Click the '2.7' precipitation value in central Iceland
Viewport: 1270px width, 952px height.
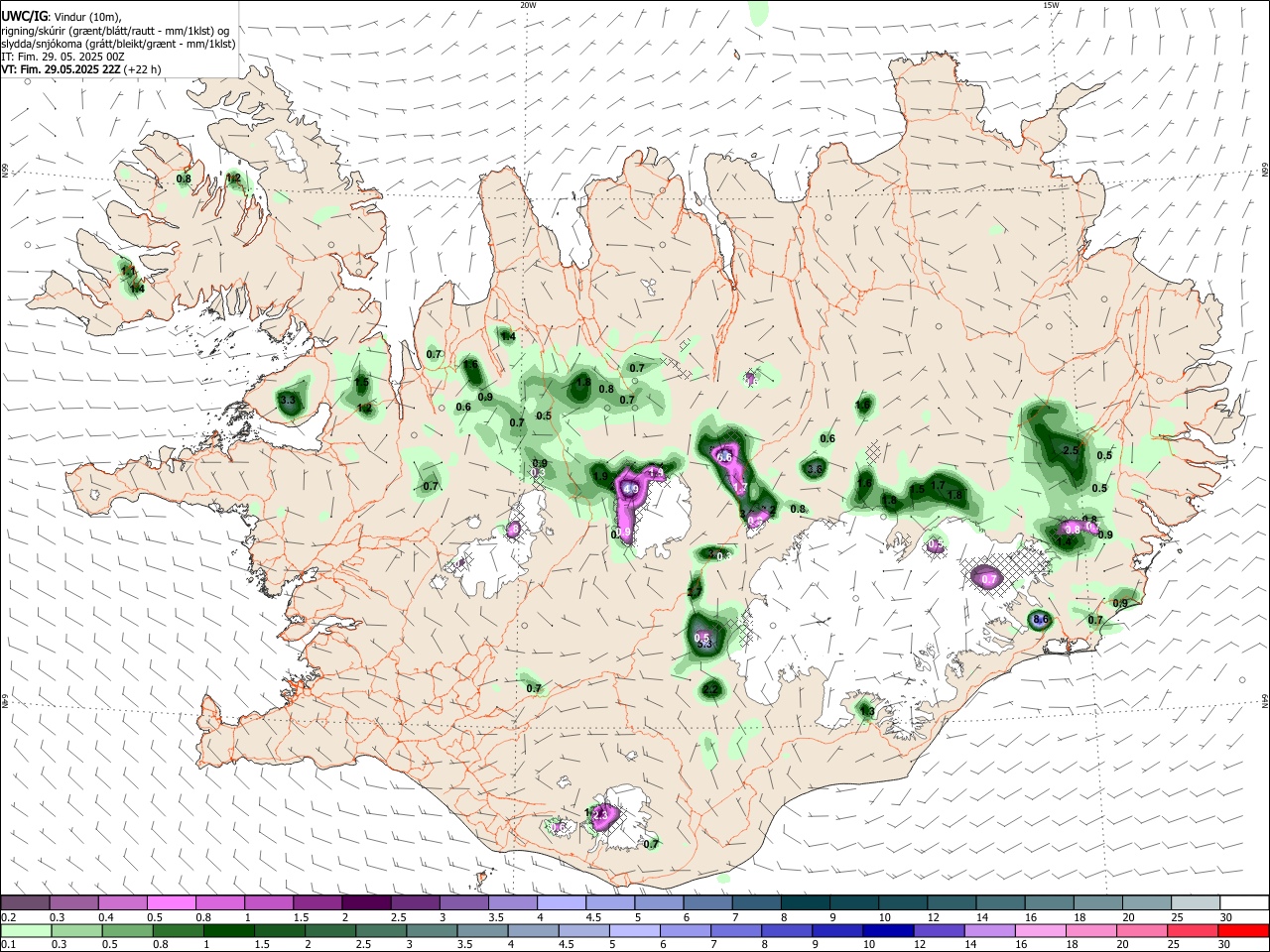695,592
